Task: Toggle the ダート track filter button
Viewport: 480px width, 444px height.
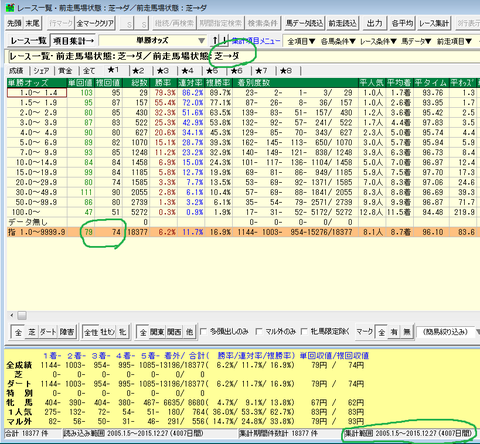Action: (x=48, y=332)
